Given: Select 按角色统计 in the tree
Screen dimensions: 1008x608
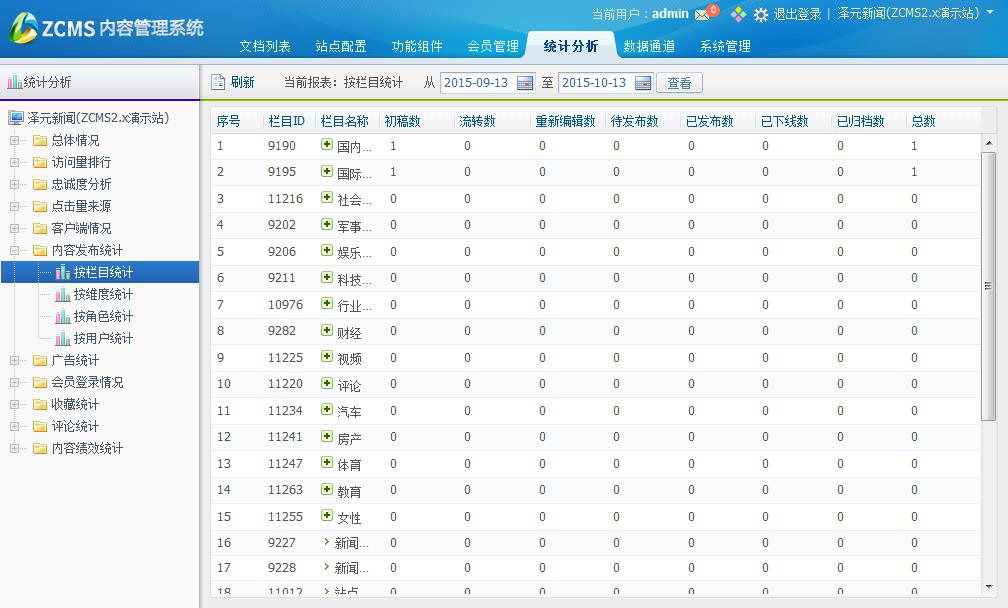Looking at the screenshot, I should tap(102, 317).
